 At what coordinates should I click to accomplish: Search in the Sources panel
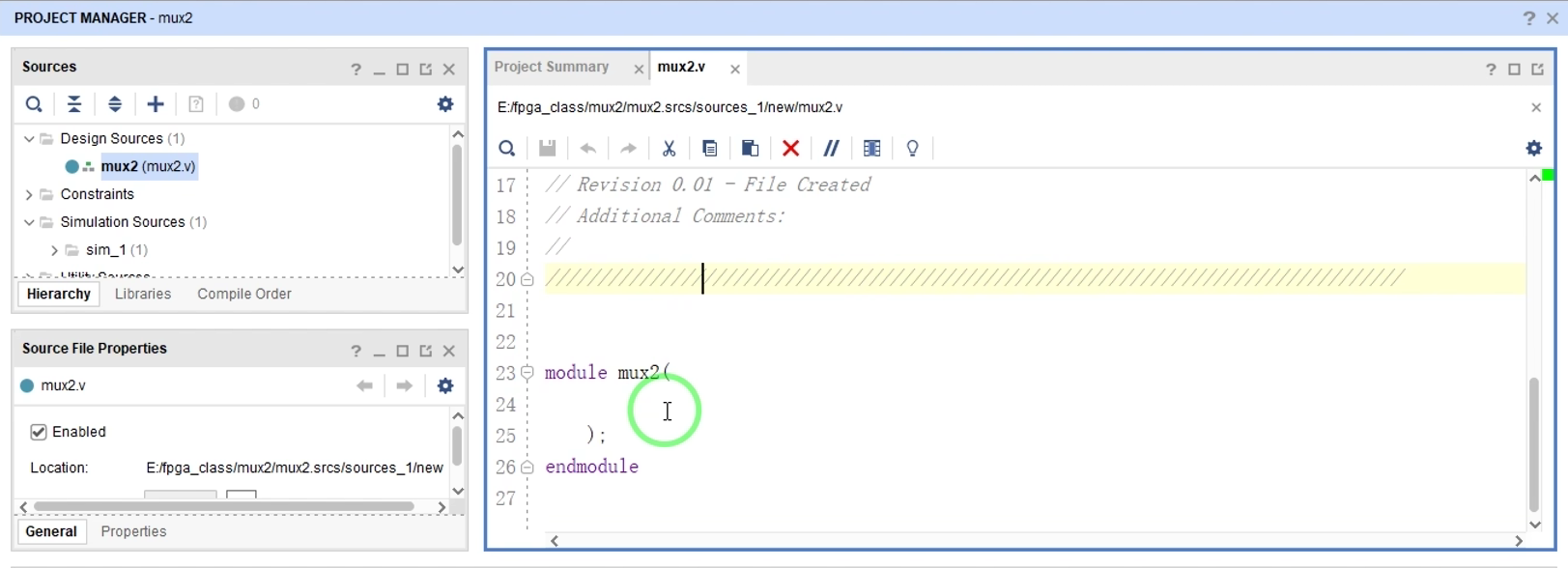(34, 104)
